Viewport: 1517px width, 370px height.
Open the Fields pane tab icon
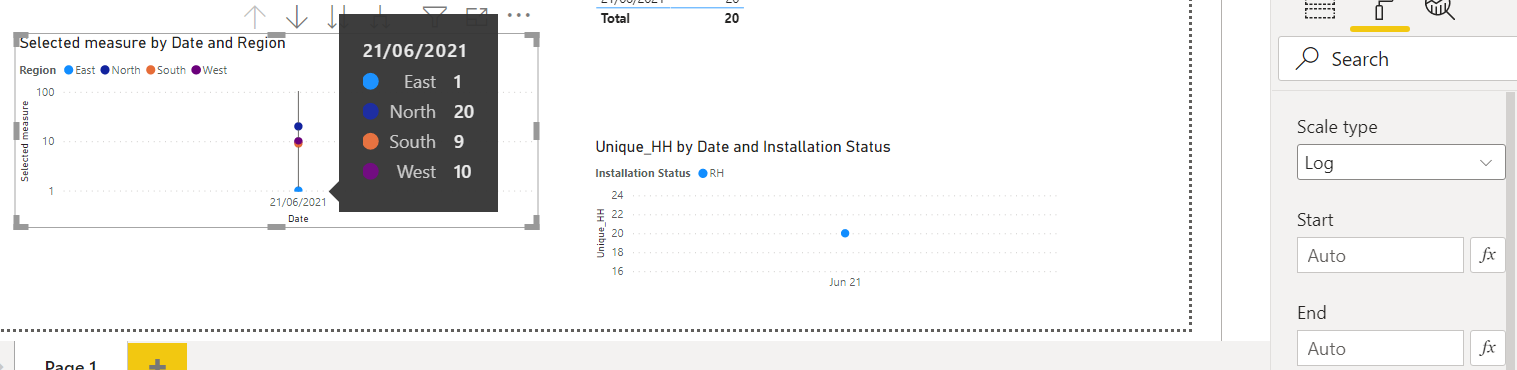[x=1320, y=10]
